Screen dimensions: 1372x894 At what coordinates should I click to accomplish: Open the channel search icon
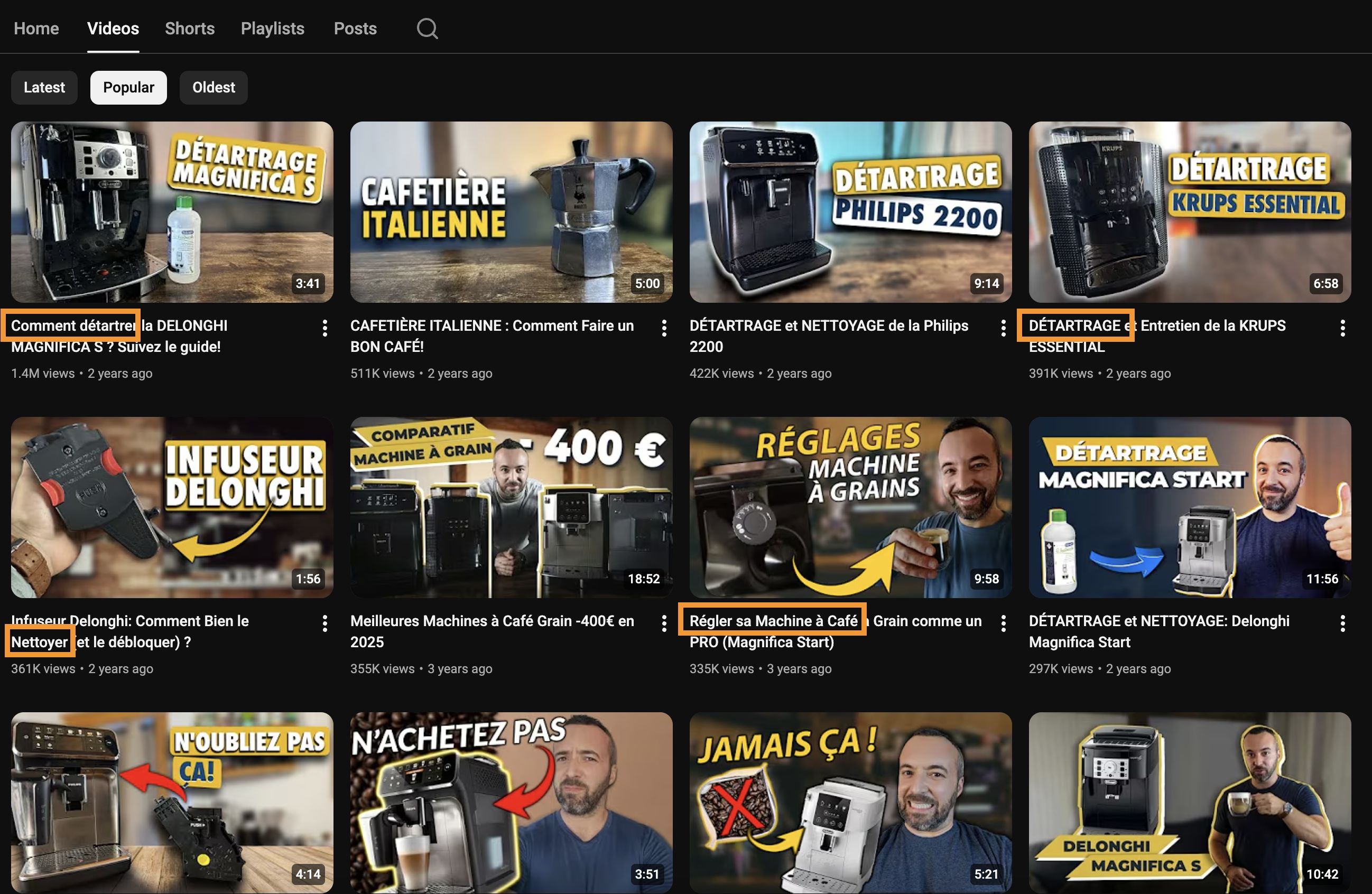tap(427, 28)
